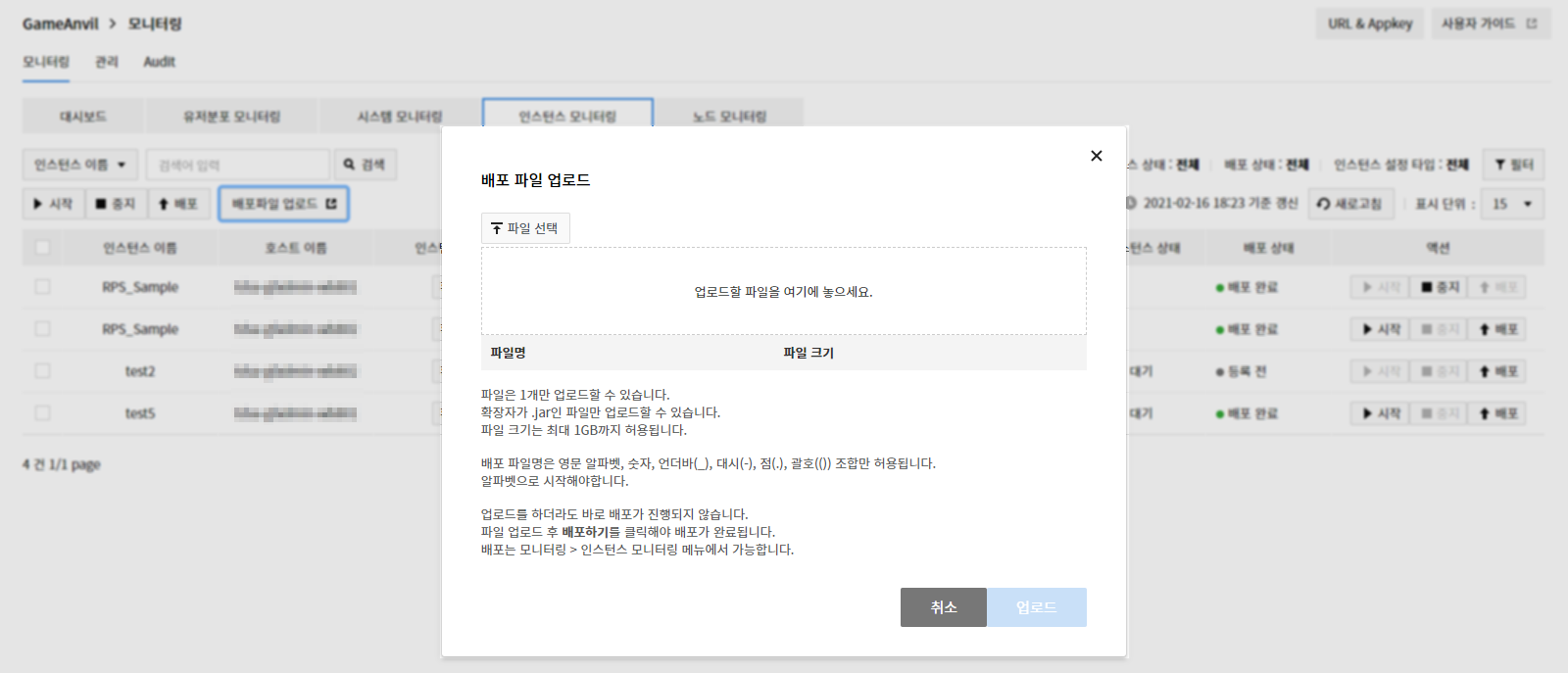The width and height of the screenshot is (1568, 673).
Task: Click 시작 in test5 row actions
Action: tap(1381, 413)
